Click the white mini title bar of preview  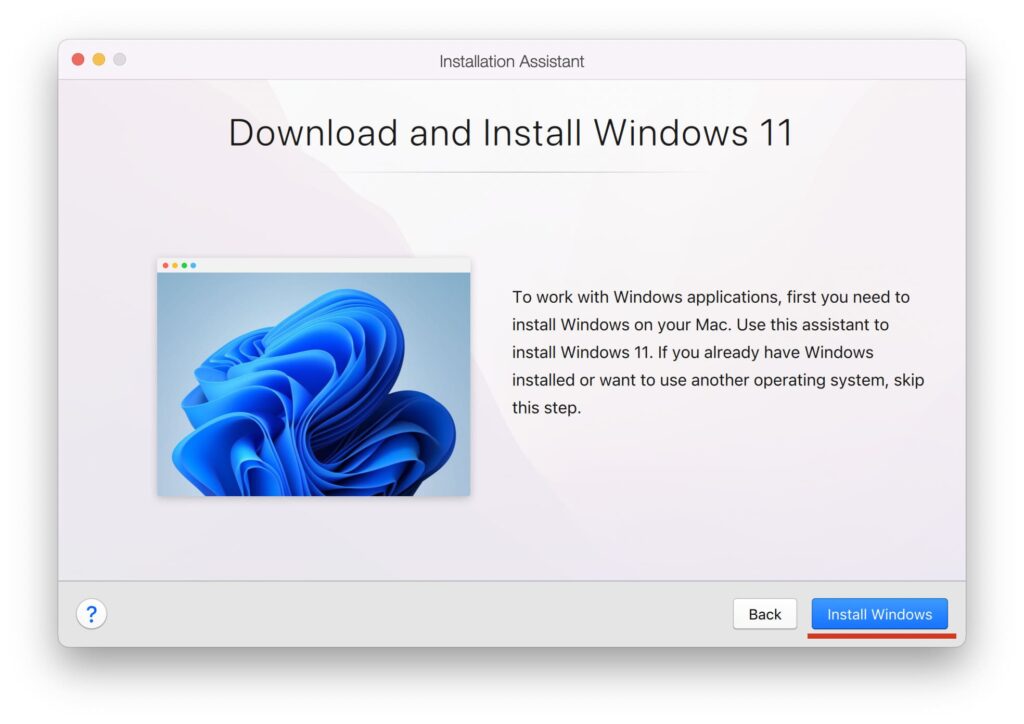pos(330,266)
